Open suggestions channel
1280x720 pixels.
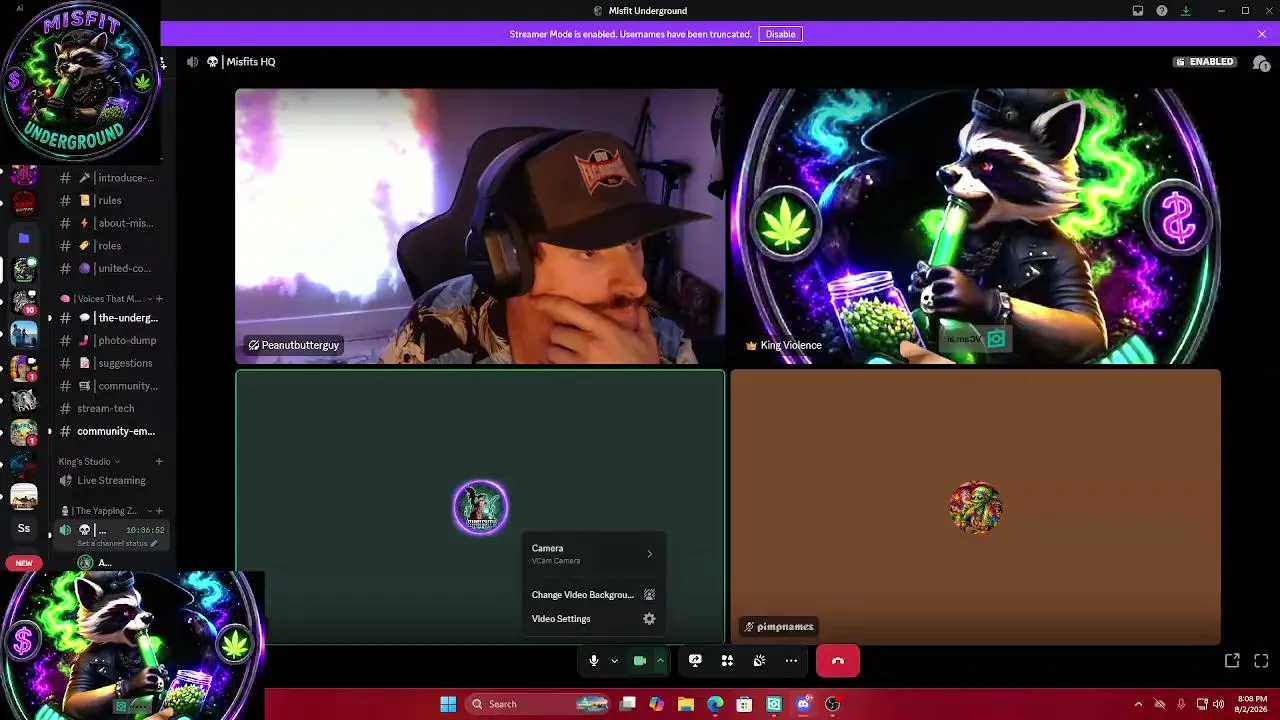pos(110,363)
